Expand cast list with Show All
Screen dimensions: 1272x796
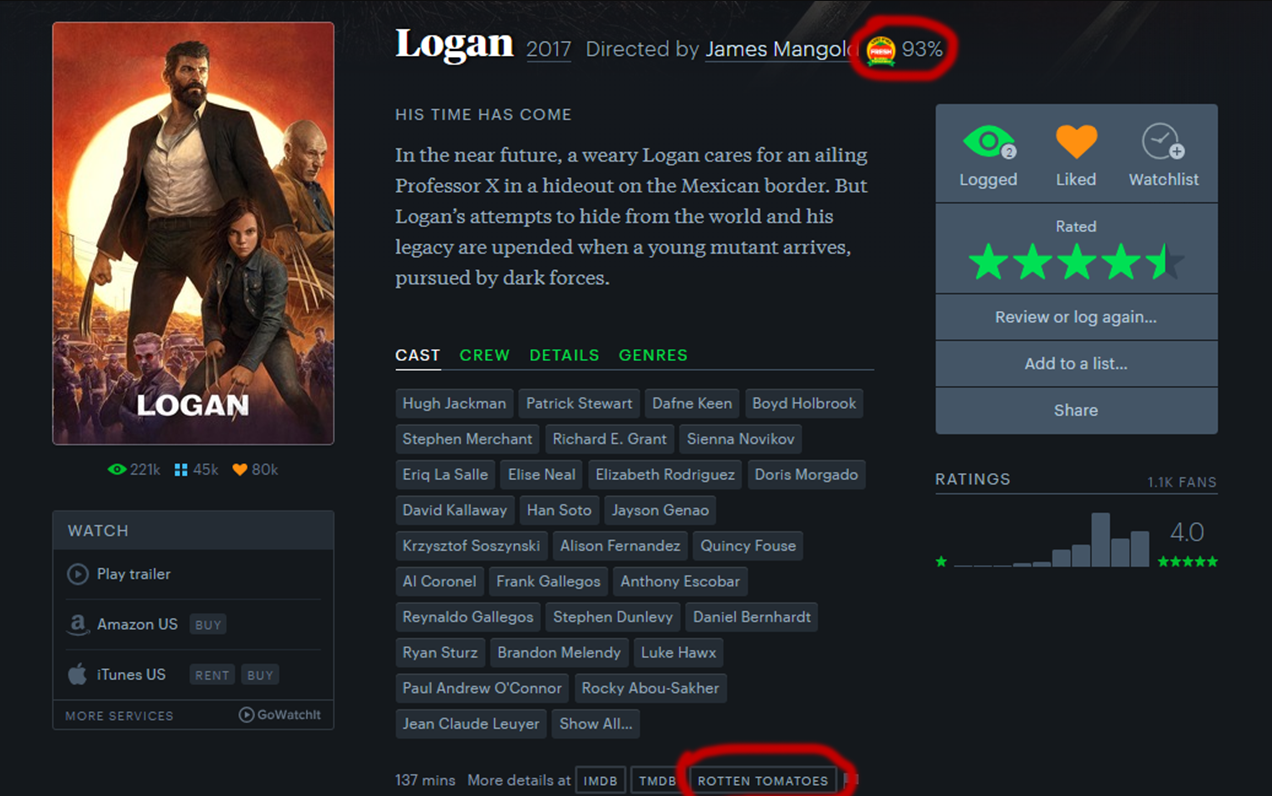pos(596,723)
